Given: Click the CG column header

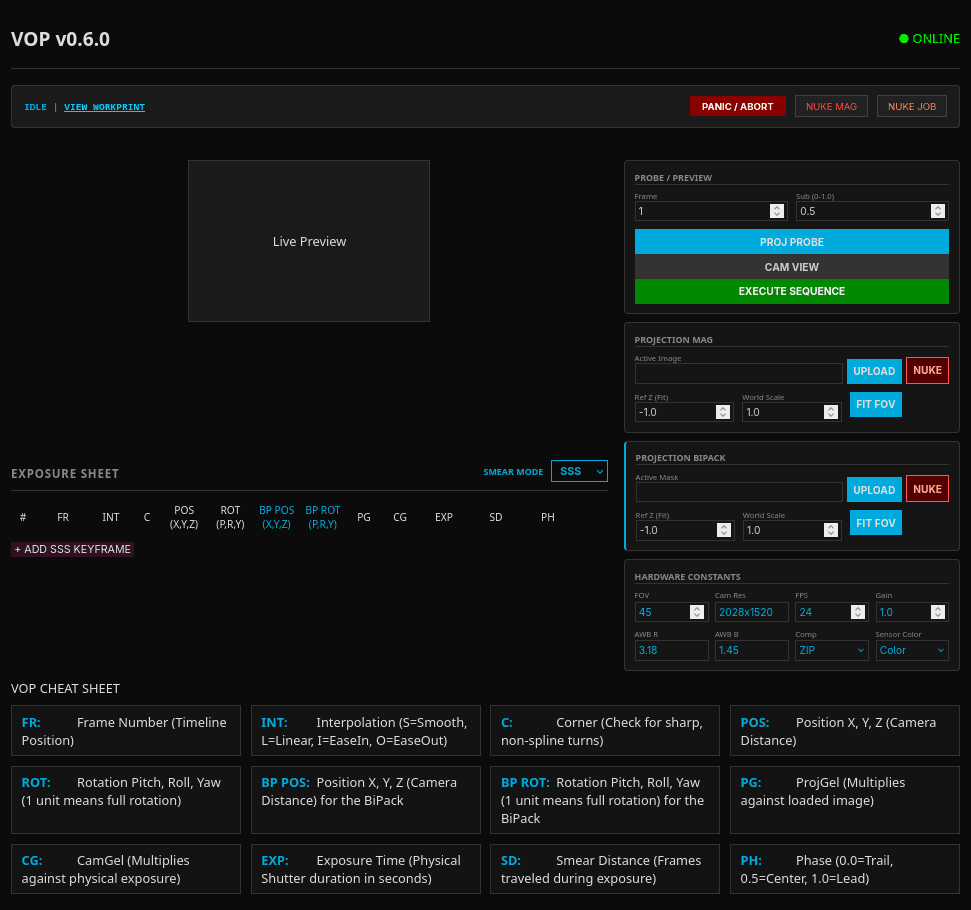Looking at the screenshot, I should [400, 517].
